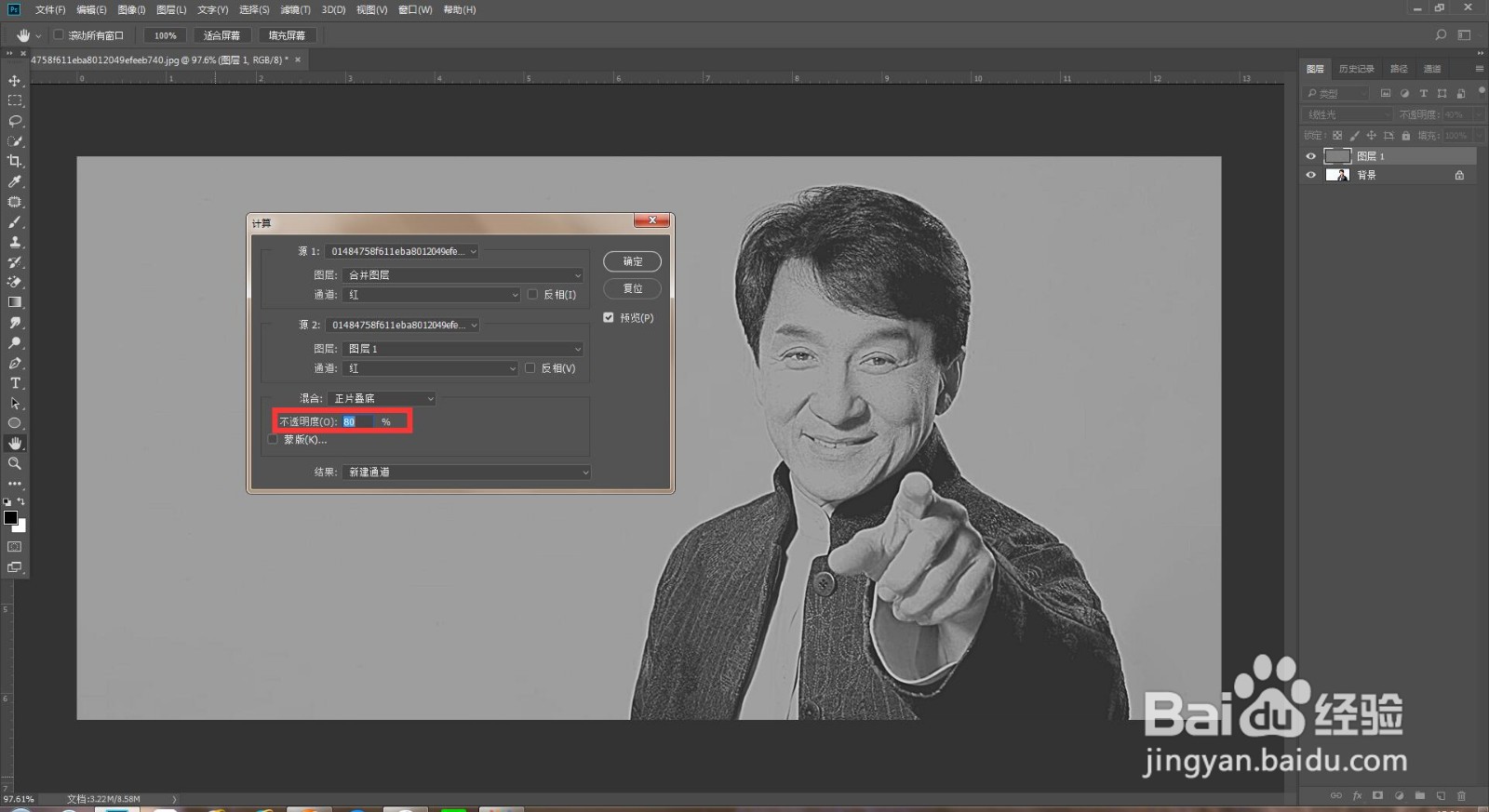Switch to the History (历史记录) tab
1489x812 pixels.
pos(1356,69)
